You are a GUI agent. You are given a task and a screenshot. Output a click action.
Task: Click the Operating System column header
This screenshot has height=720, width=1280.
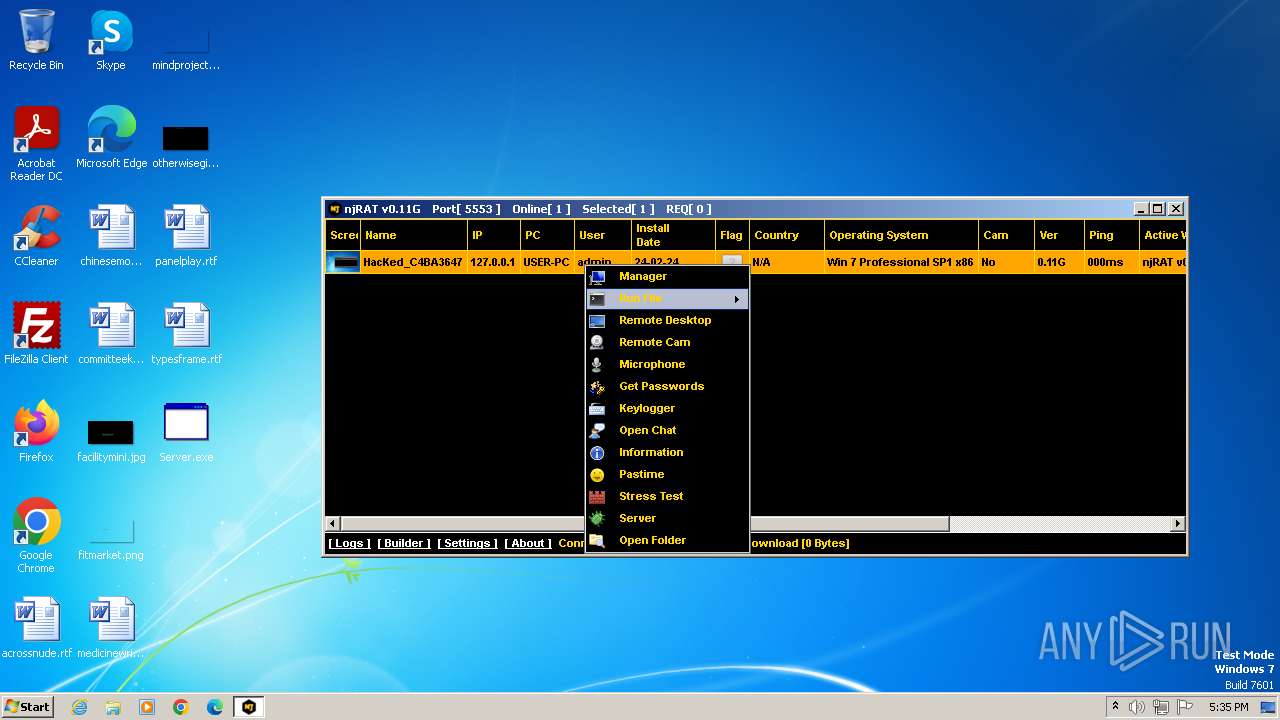(901, 235)
